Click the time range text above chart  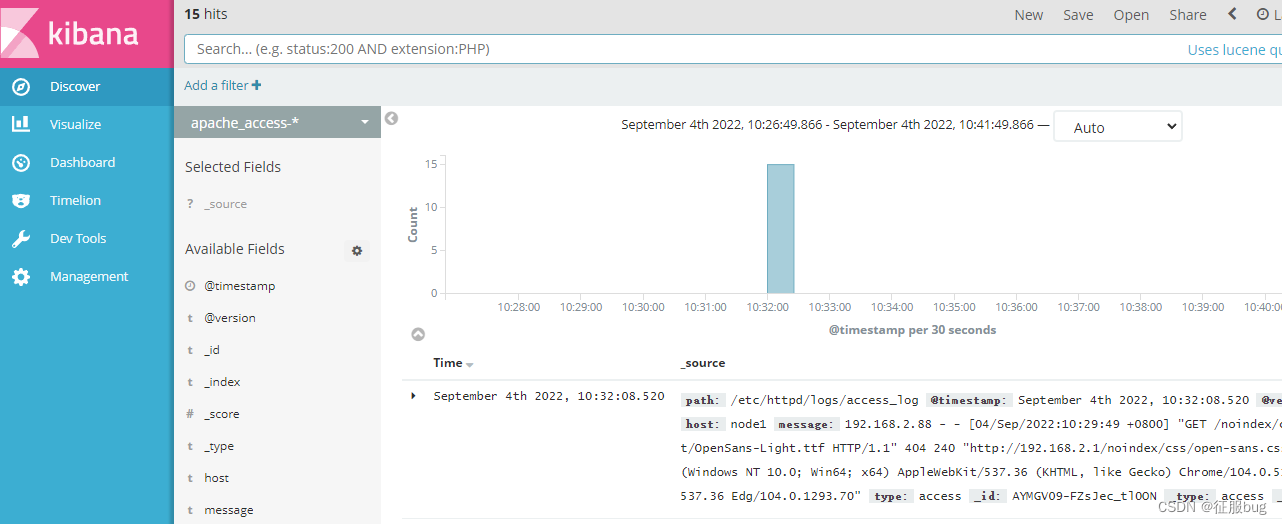[828, 125]
